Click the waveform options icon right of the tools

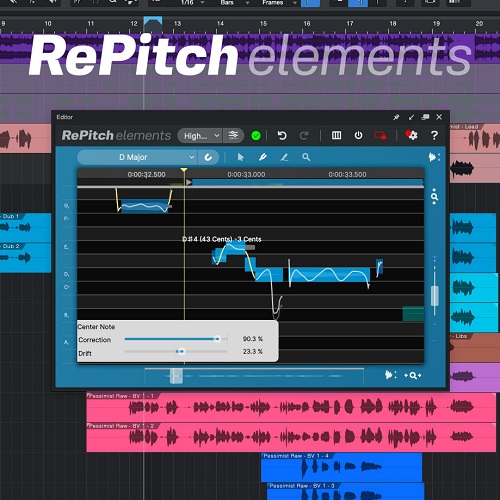point(434,157)
